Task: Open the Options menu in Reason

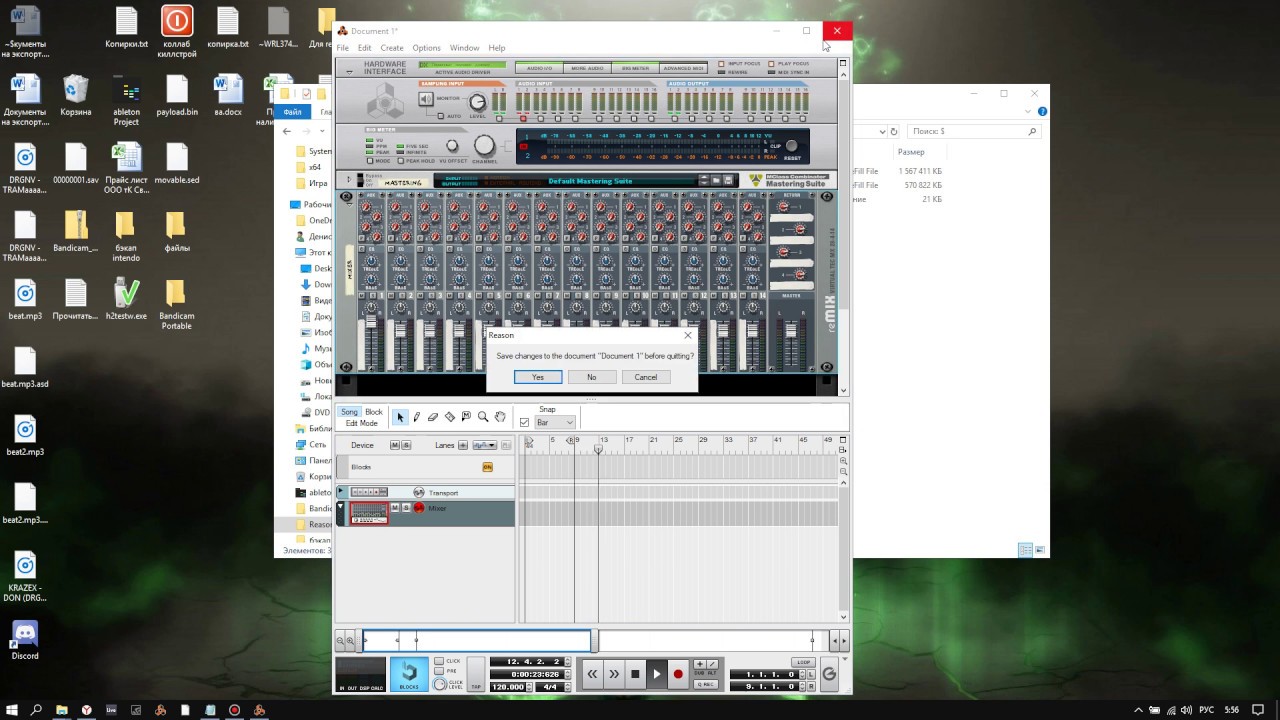Action: (426, 48)
